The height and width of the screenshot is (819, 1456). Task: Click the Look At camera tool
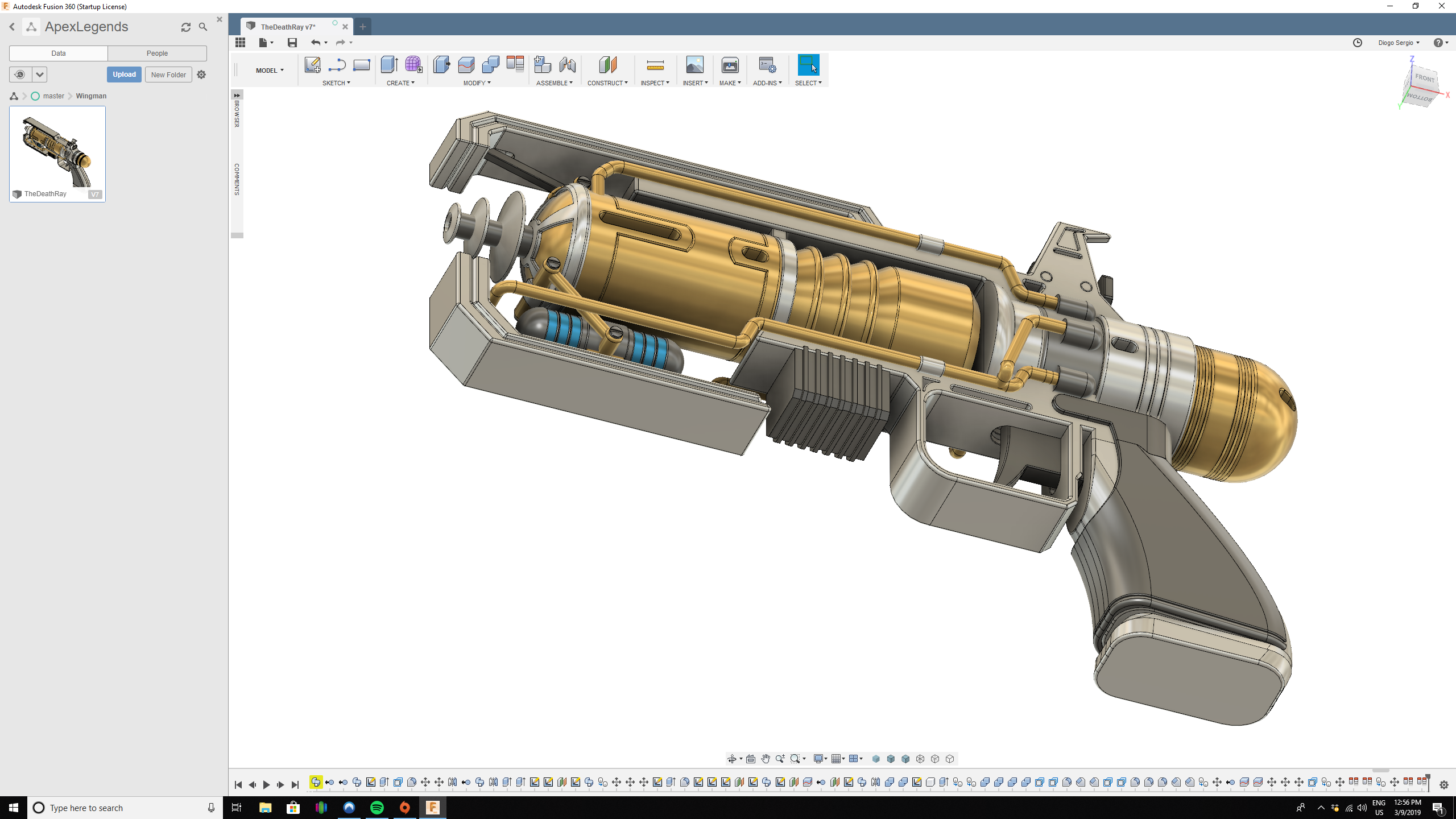point(751,759)
